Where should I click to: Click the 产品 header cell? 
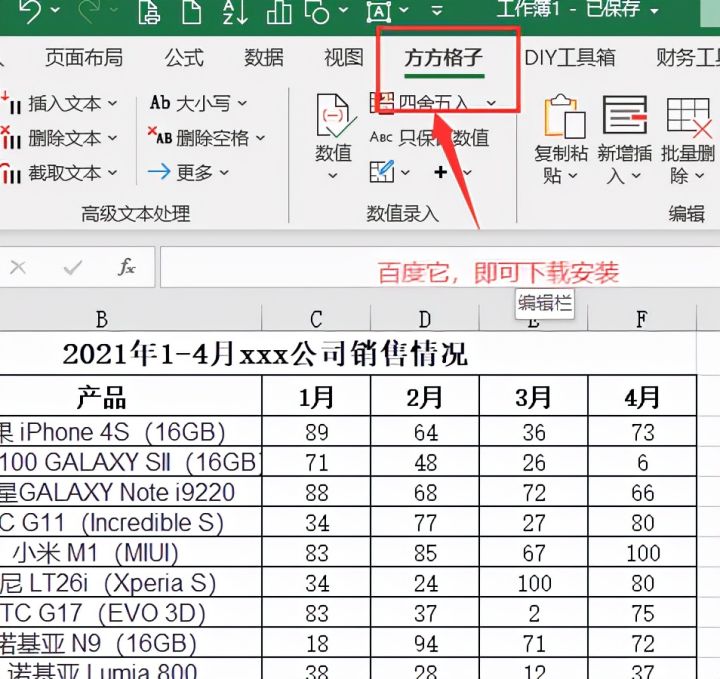click(x=131, y=396)
